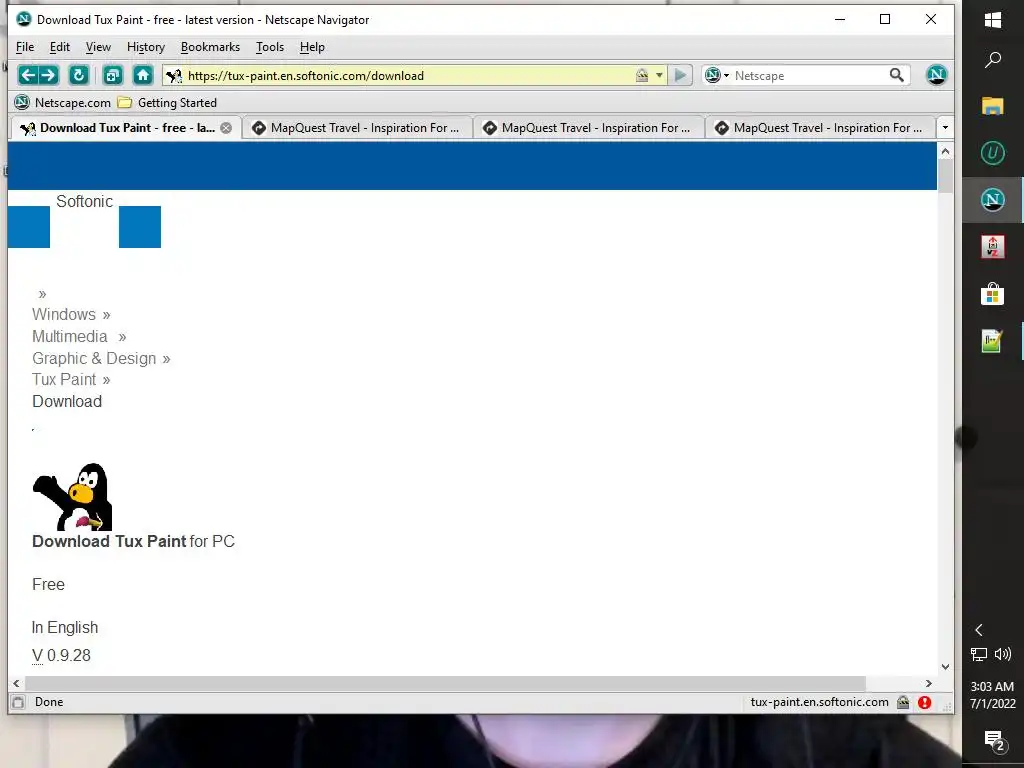Screen dimensions: 1024x768
Task: Open Windows Search from the taskbar
Action: point(993,60)
